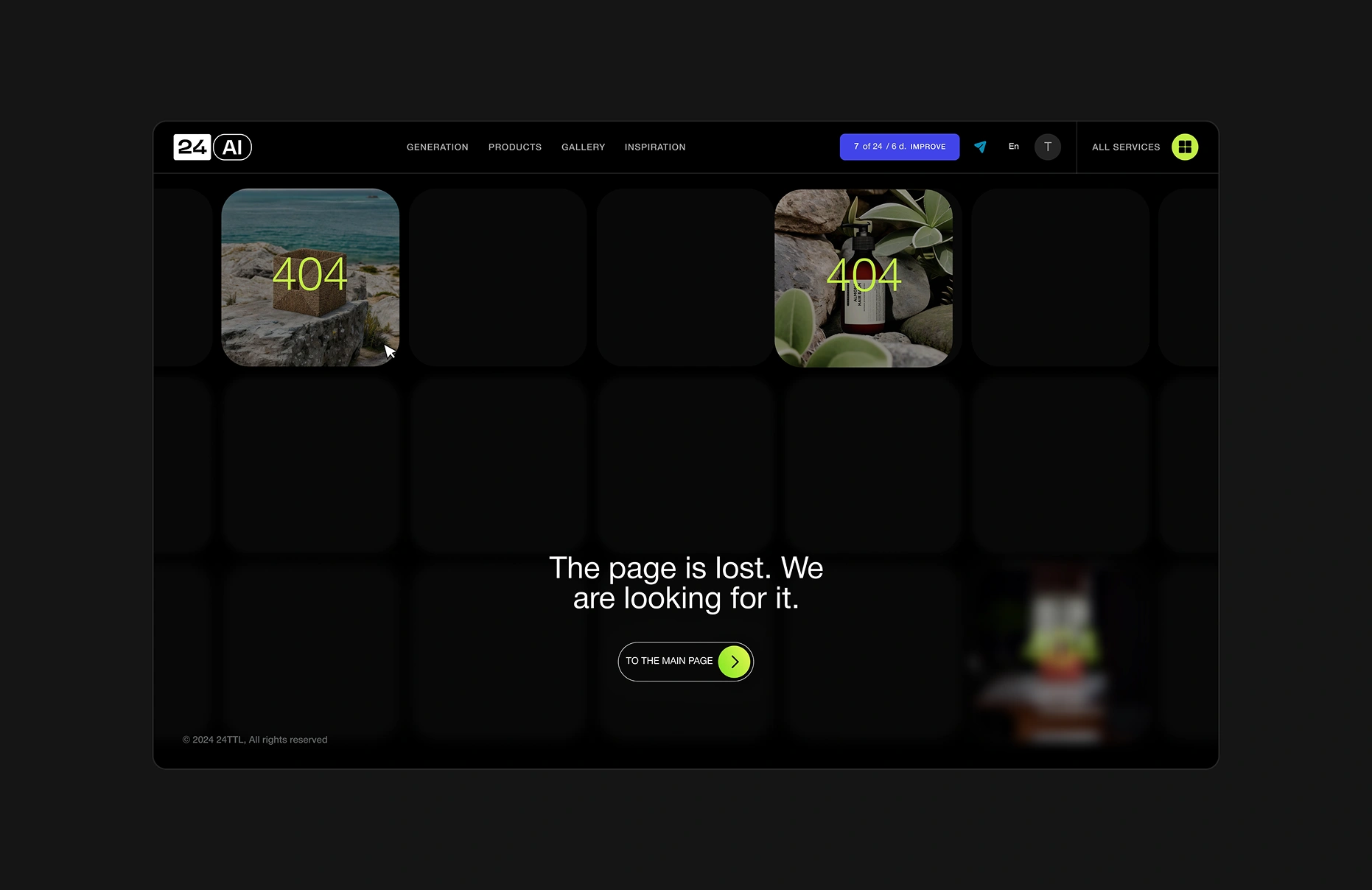Go to the GENERATION menu item
1372x890 pixels.
click(x=437, y=147)
